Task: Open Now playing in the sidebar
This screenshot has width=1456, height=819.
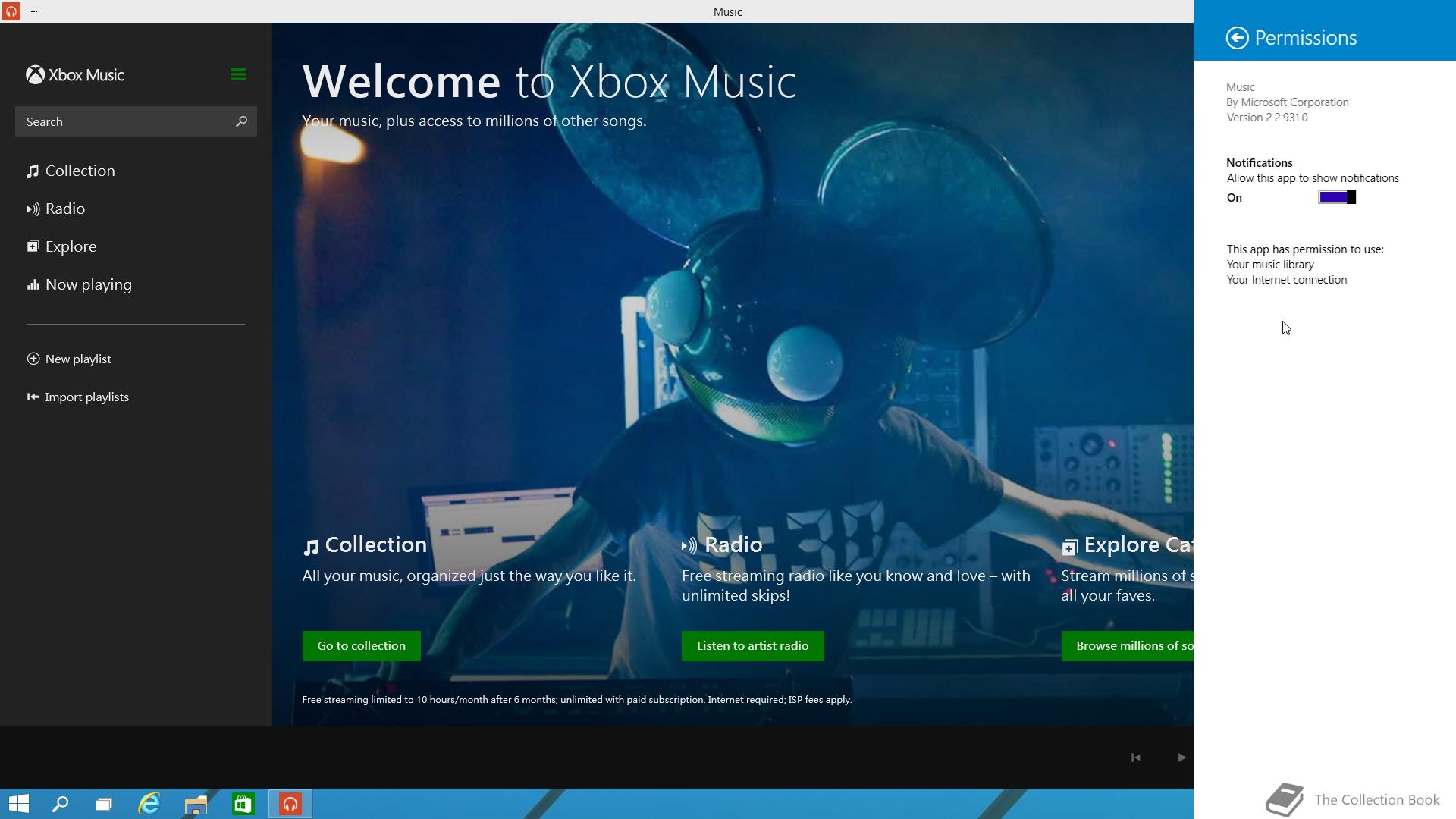Action: pyautogui.click(x=79, y=284)
